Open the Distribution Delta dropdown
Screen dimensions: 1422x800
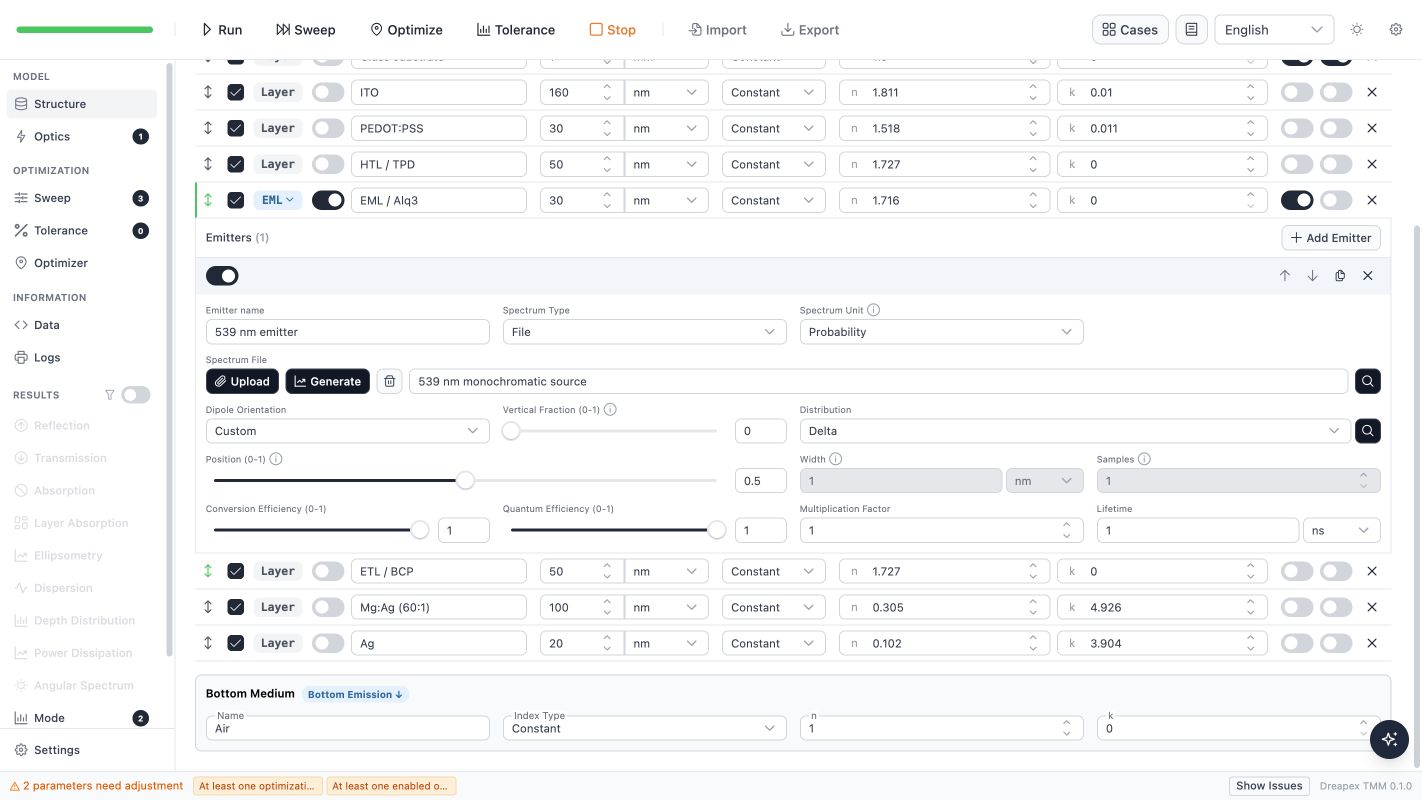click(1074, 431)
